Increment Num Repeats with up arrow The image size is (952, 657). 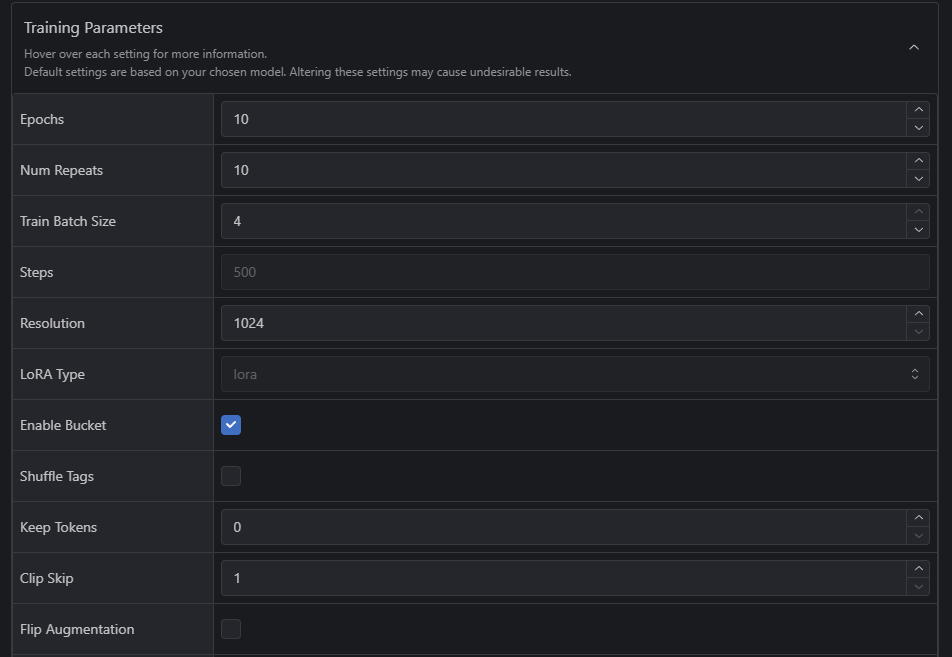pos(917,161)
